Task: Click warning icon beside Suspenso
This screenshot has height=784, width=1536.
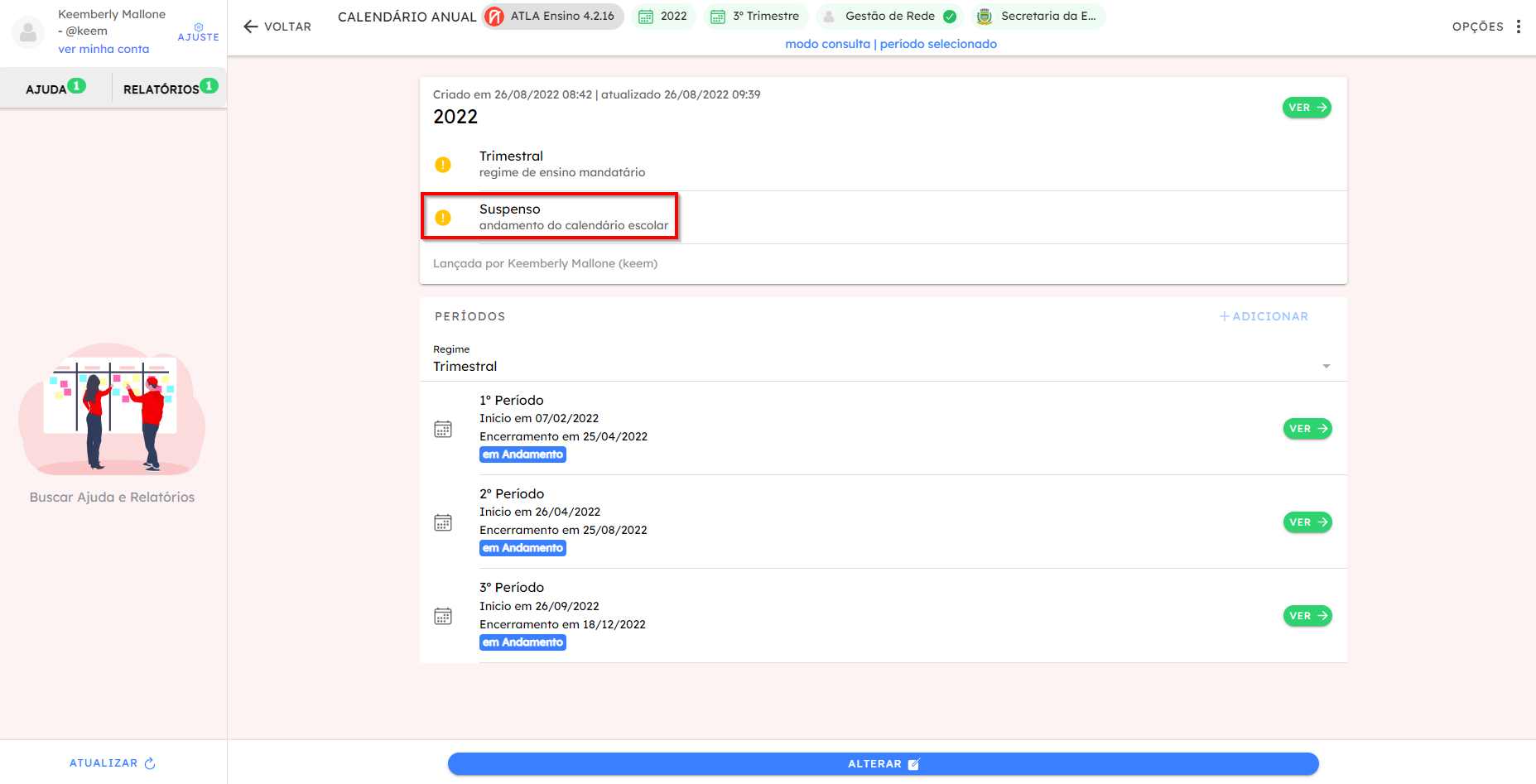Action: coord(443,218)
